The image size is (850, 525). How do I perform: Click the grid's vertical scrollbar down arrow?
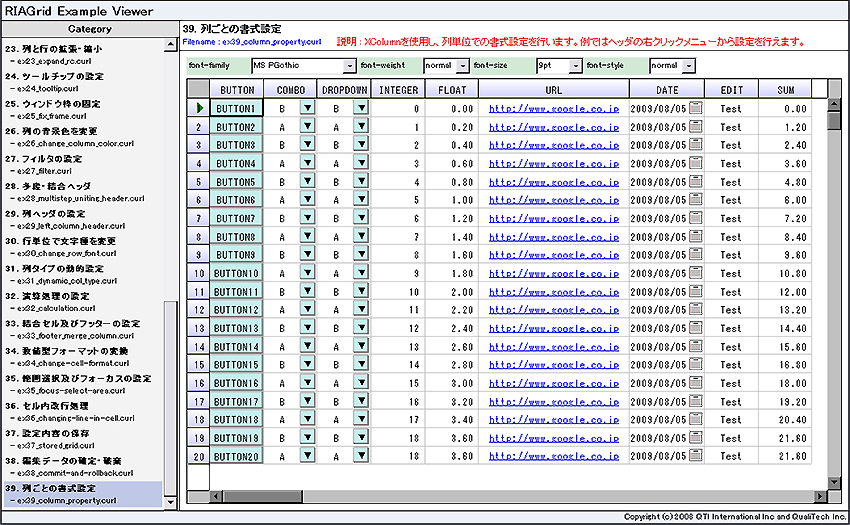pos(834,483)
